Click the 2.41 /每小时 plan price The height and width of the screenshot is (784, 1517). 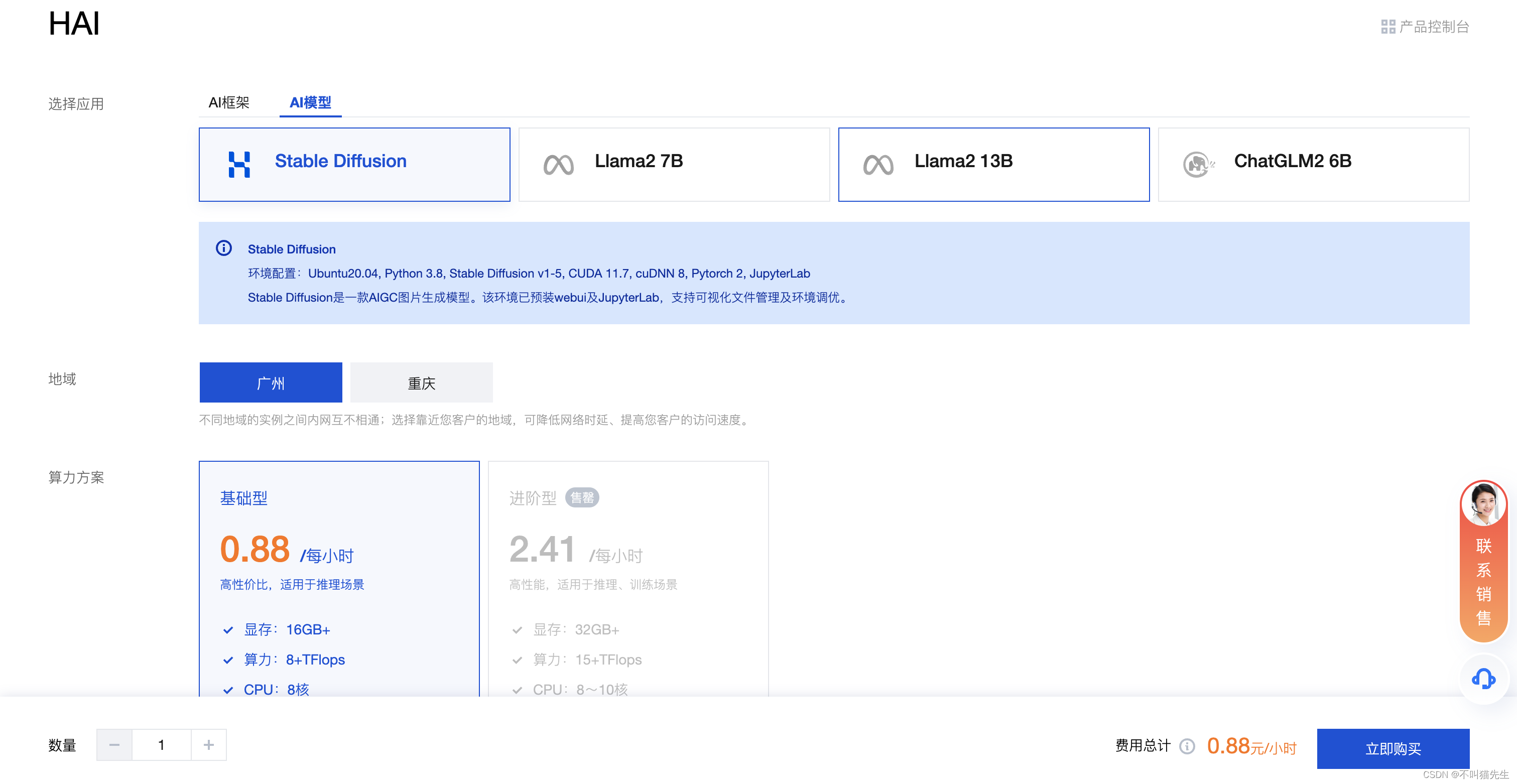coord(576,550)
